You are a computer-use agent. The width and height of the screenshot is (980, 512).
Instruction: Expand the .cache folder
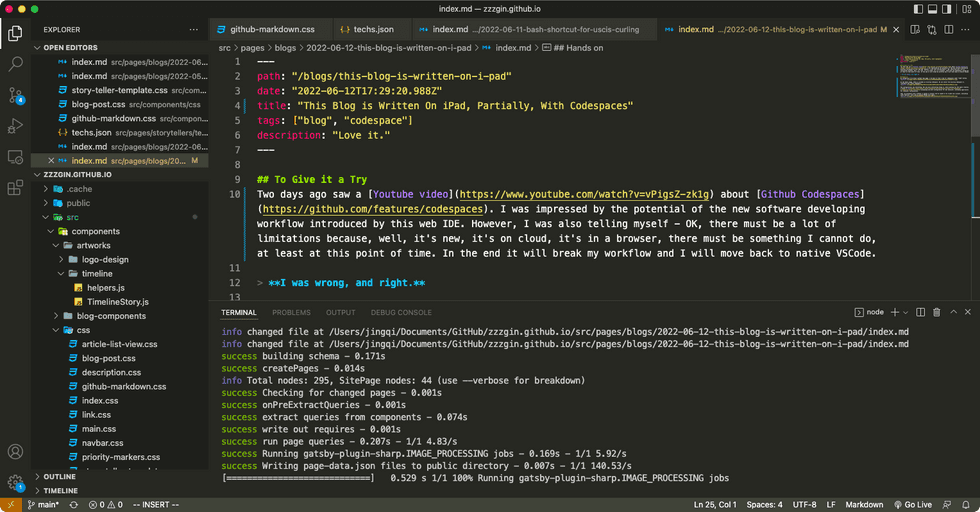[x=46, y=189]
